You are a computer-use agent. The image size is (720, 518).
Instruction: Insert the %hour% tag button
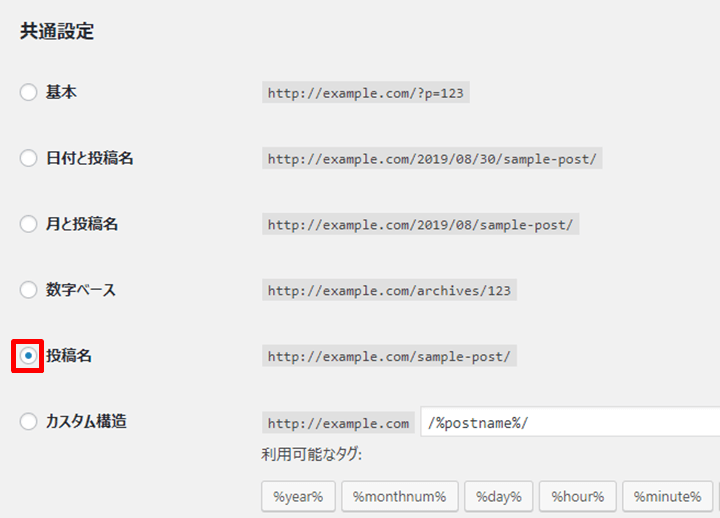click(x=578, y=496)
